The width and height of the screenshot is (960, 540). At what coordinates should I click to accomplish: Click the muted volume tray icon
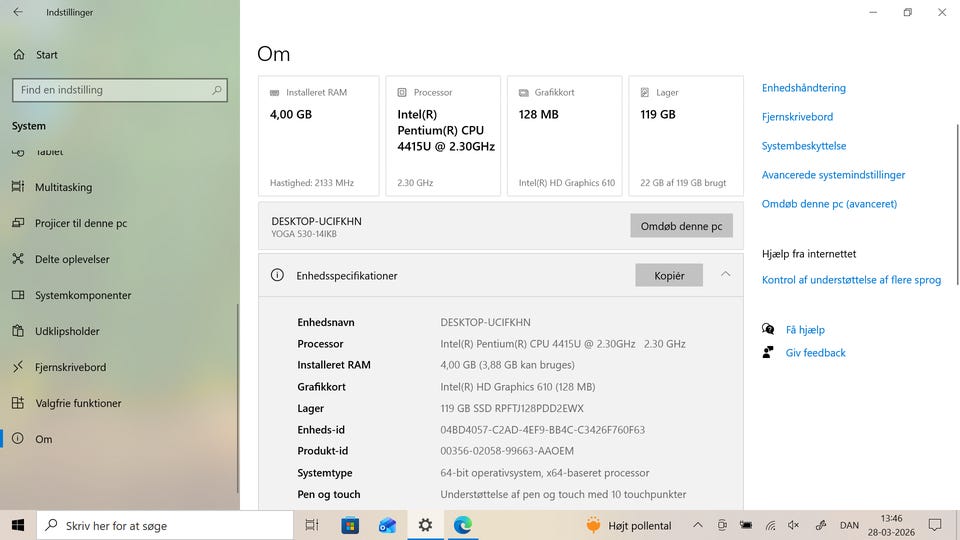[794, 525]
